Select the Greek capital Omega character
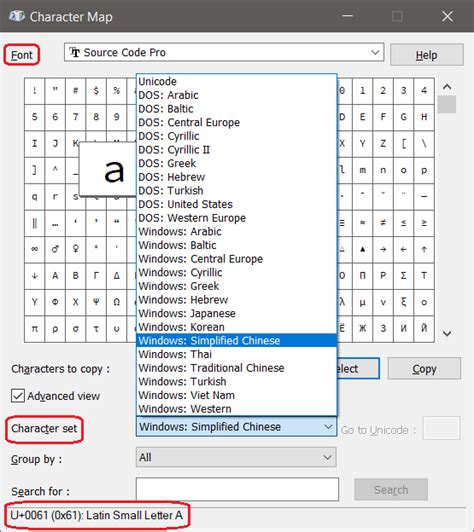Viewport: 474px width, 532px height. tap(116, 302)
